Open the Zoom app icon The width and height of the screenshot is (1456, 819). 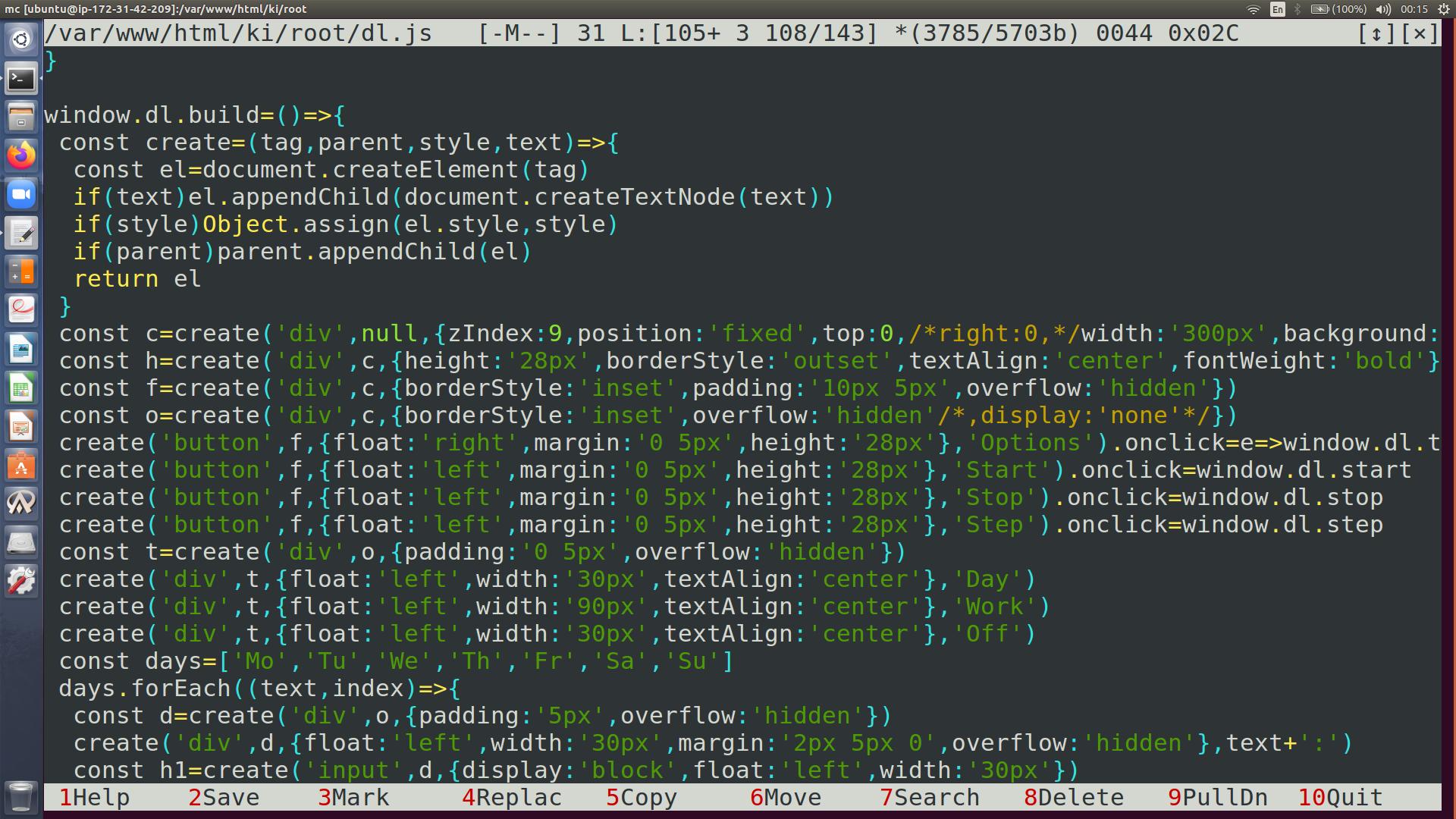click(21, 194)
